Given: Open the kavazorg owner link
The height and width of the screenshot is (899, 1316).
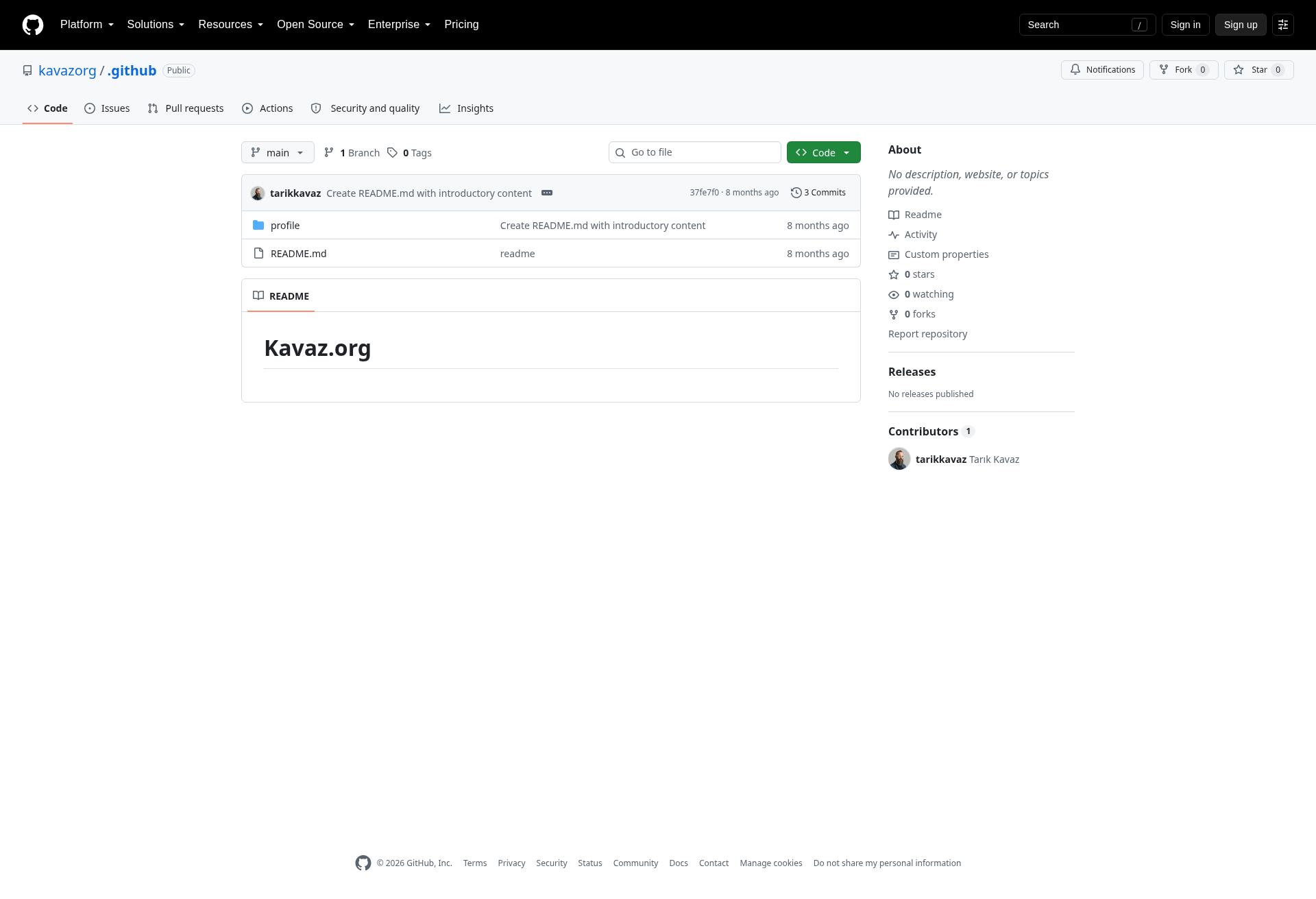Looking at the screenshot, I should pyautogui.click(x=67, y=71).
